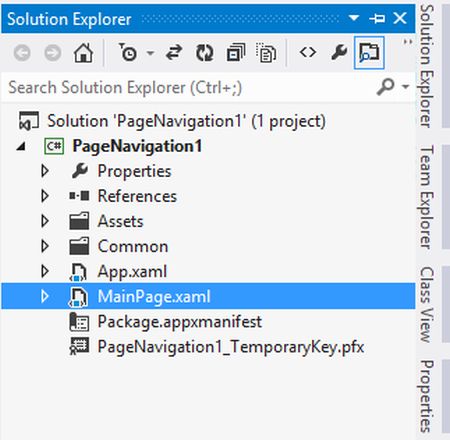
Task: Click the Assets folder icon
Action: coord(79,221)
